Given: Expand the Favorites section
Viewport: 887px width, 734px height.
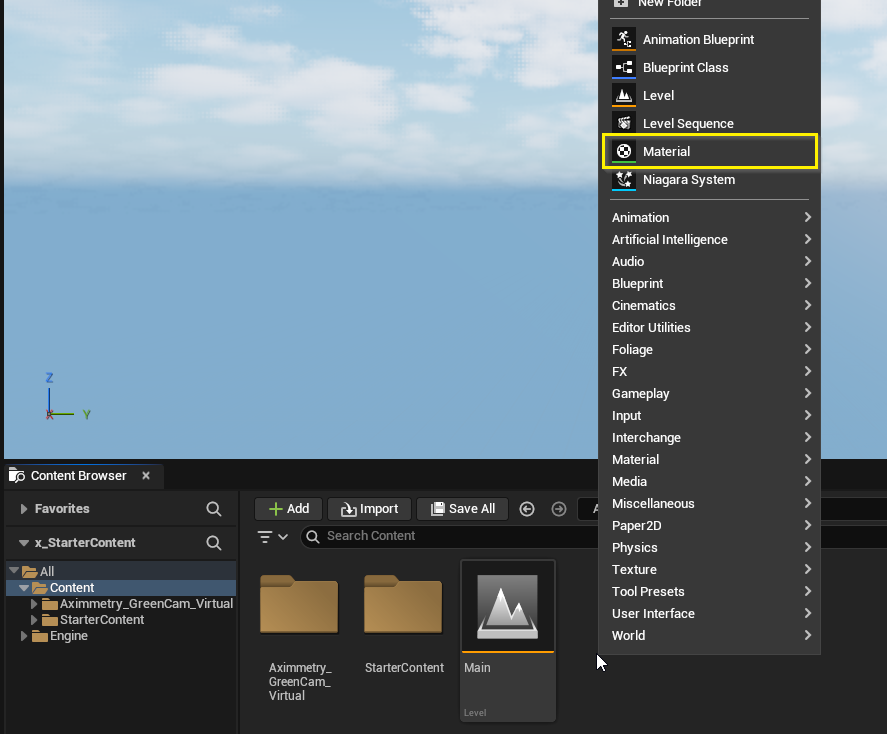Looking at the screenshot, I should coord(24,509).
